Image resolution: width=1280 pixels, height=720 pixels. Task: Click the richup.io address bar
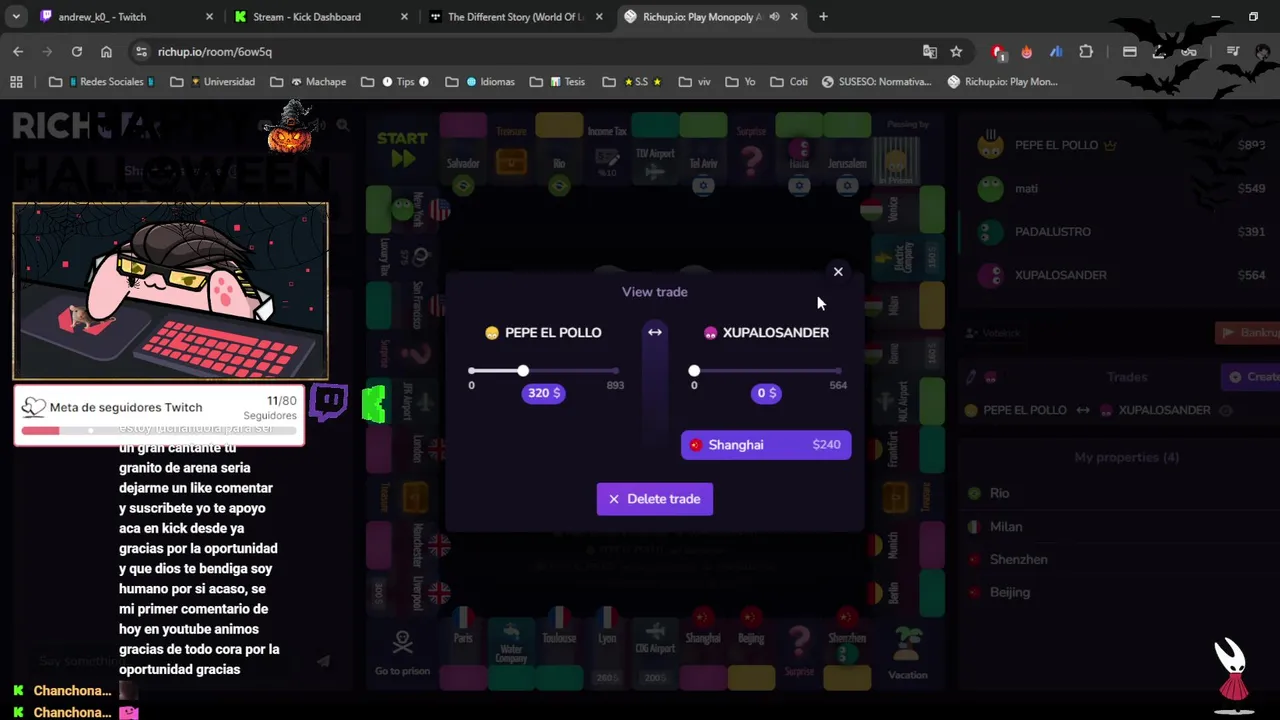tap(530, 52)
